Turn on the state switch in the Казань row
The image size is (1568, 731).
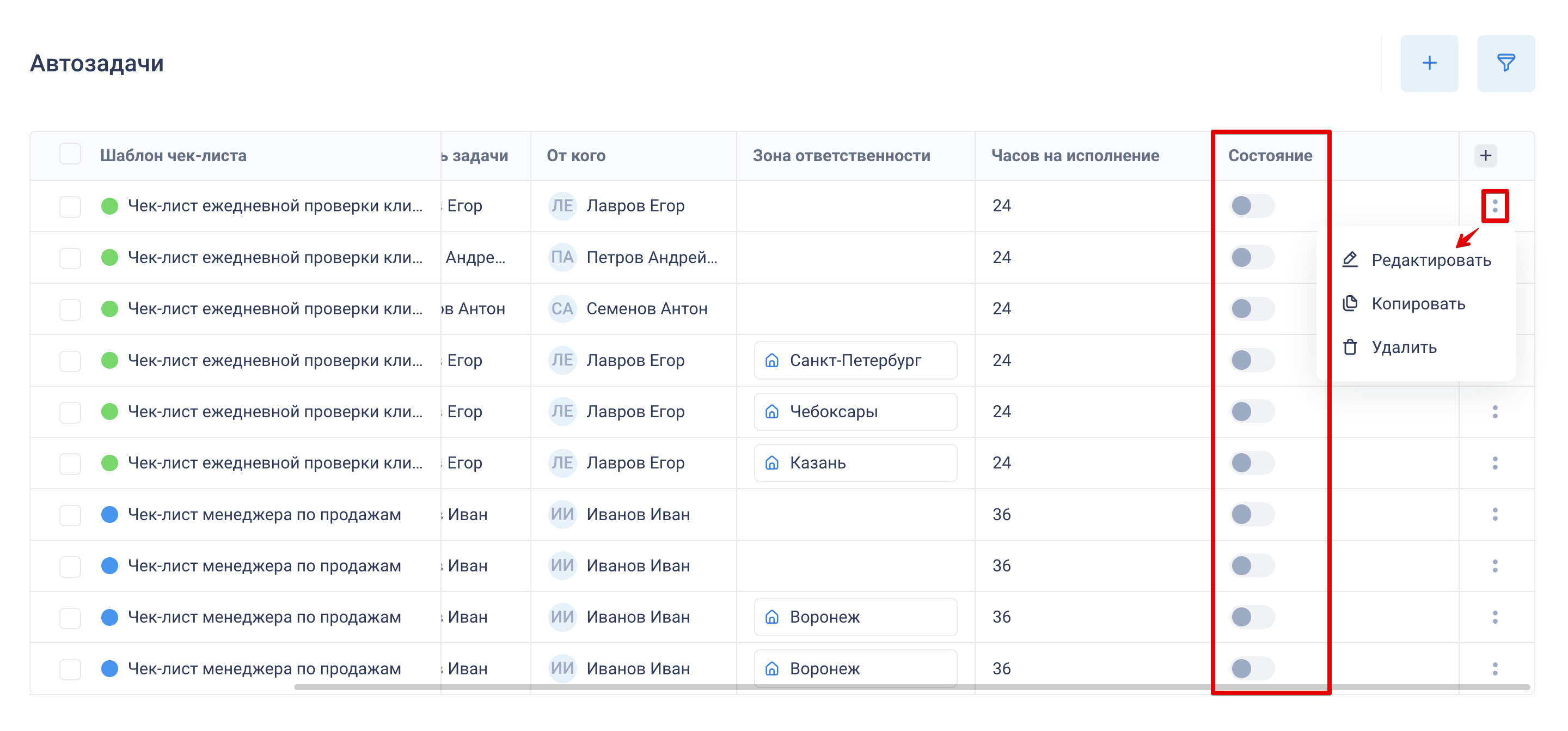pos(1252,463)
